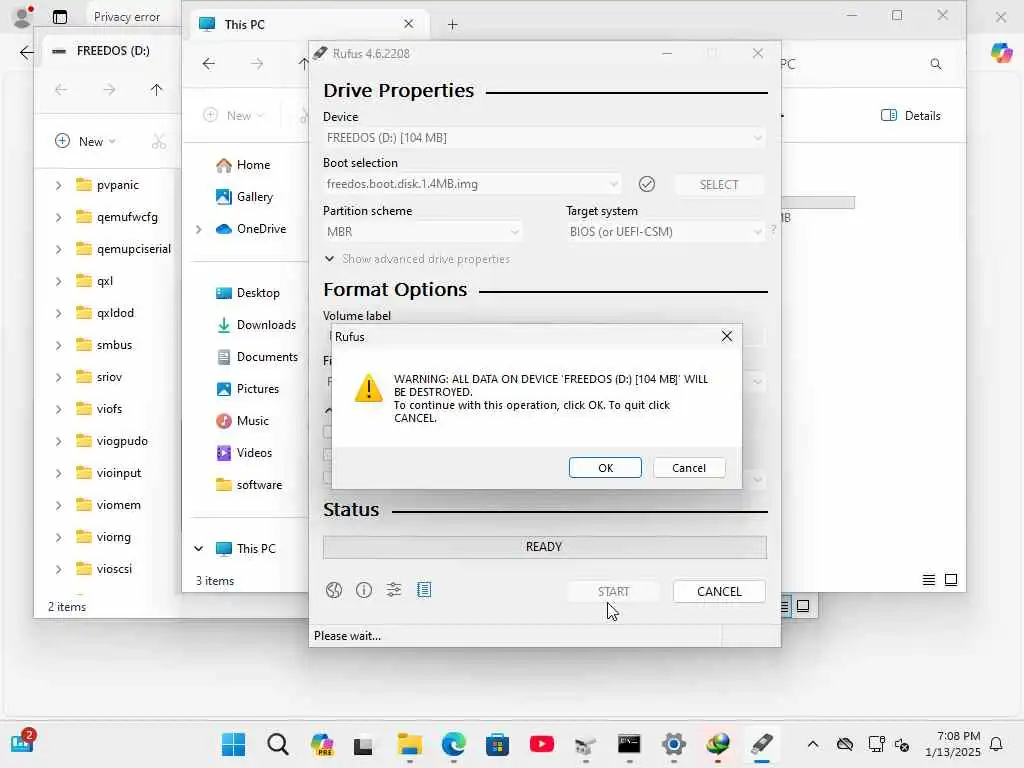Click the SELECT button for boot image
Viewport: 1024px width, 768px height.
[718, 185]
